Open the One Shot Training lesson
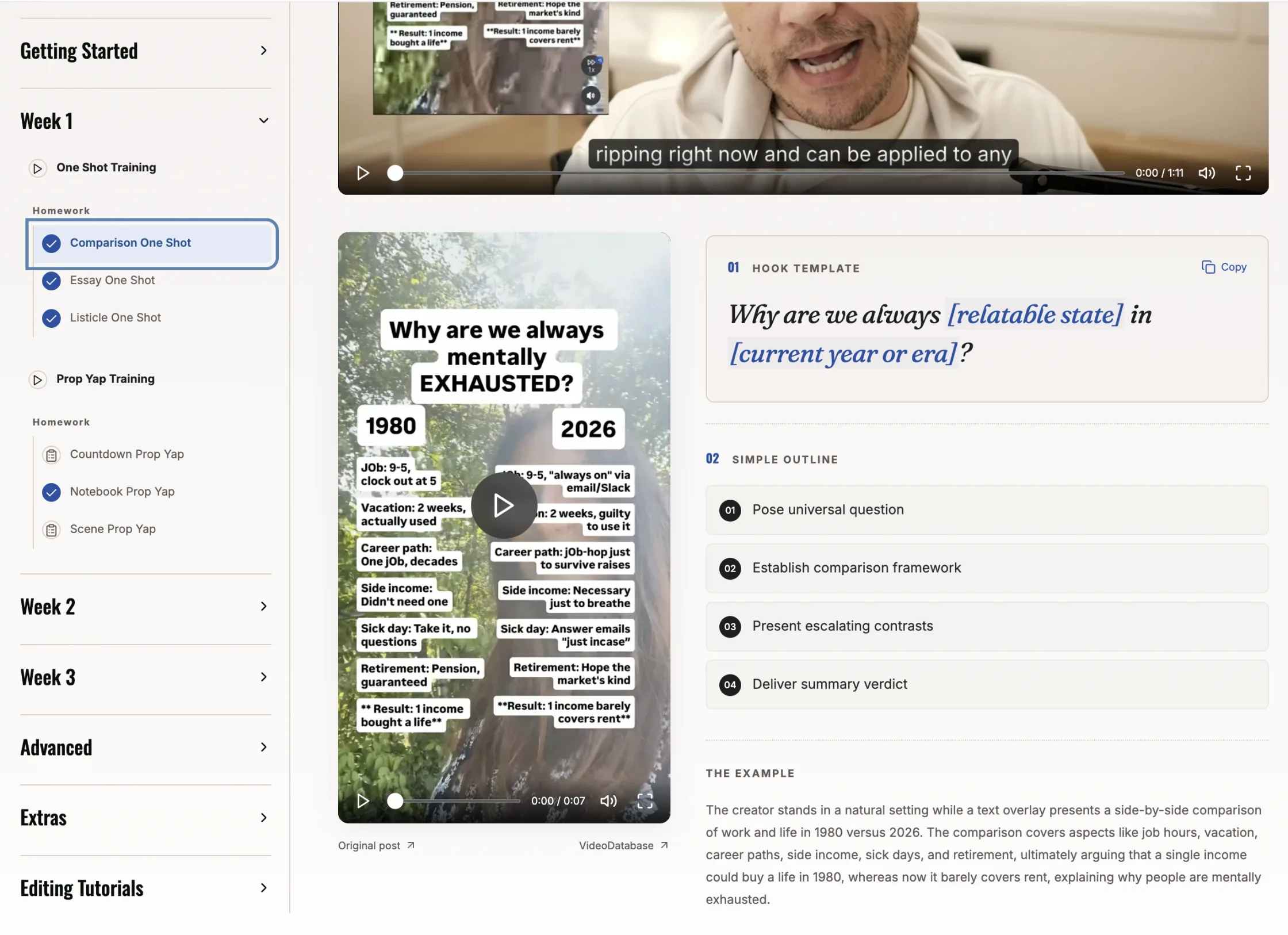 (x=106, y=168)
